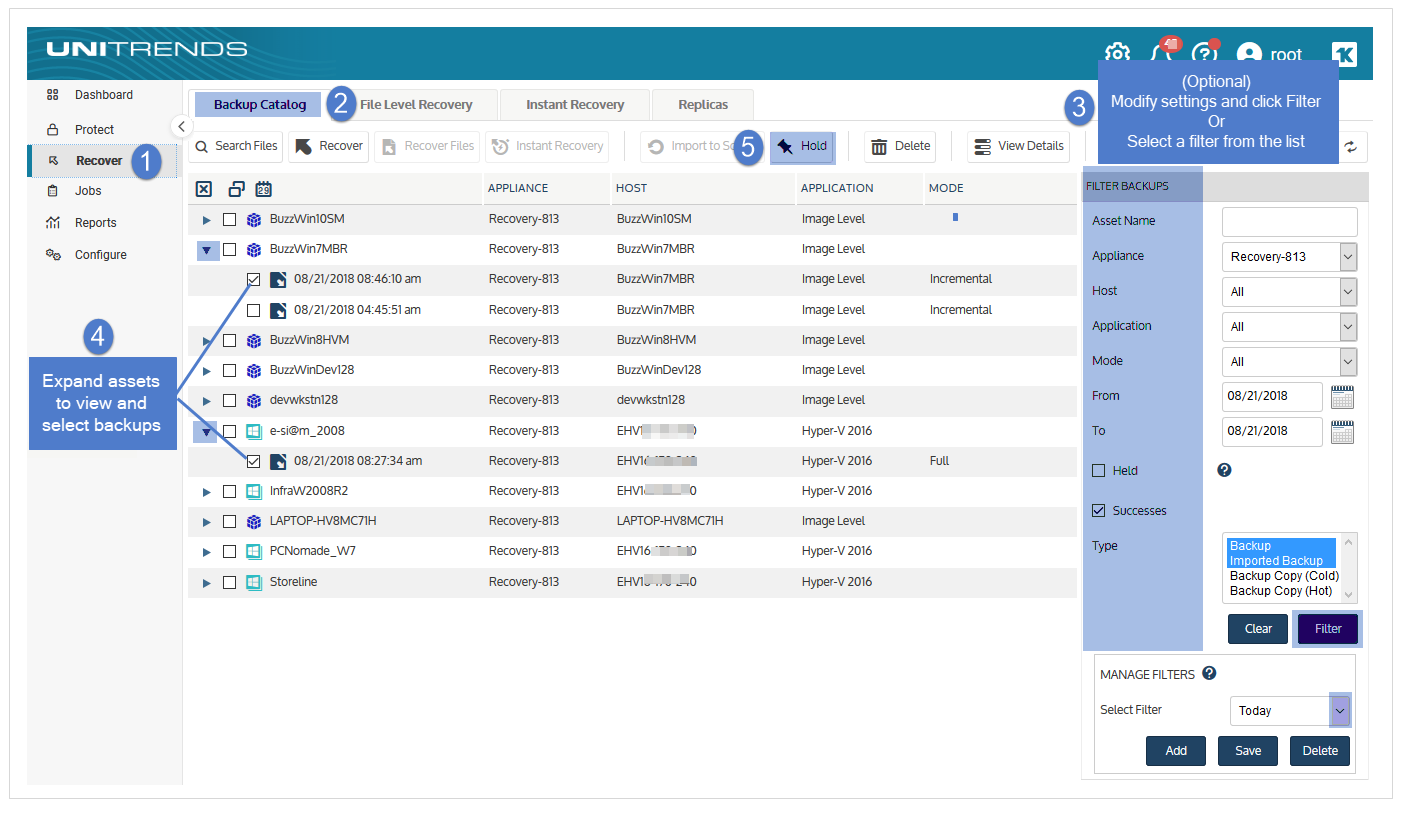Click the Storeline Hyper-V asset icon
Image resolution: width=1414 pixels, height=822 pixels.
coord(253,582)
